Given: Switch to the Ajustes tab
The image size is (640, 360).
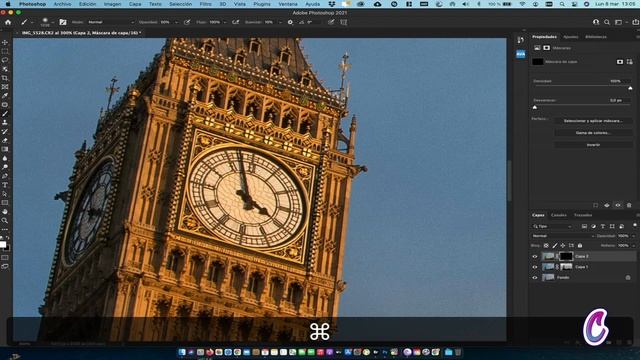Looking at the screenshot, I should [x=570, y=37].
